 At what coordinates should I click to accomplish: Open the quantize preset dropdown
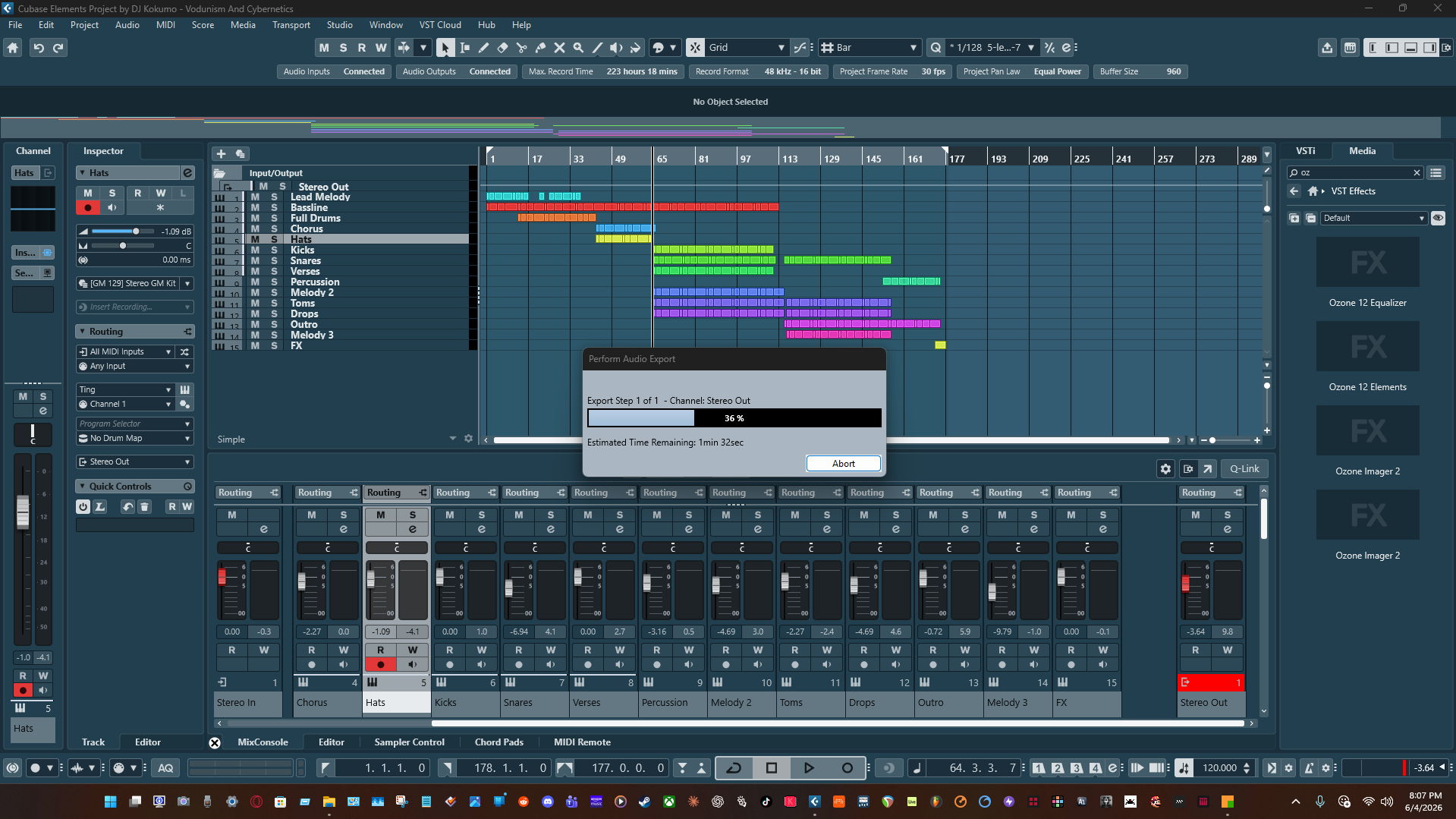[992, 48]
